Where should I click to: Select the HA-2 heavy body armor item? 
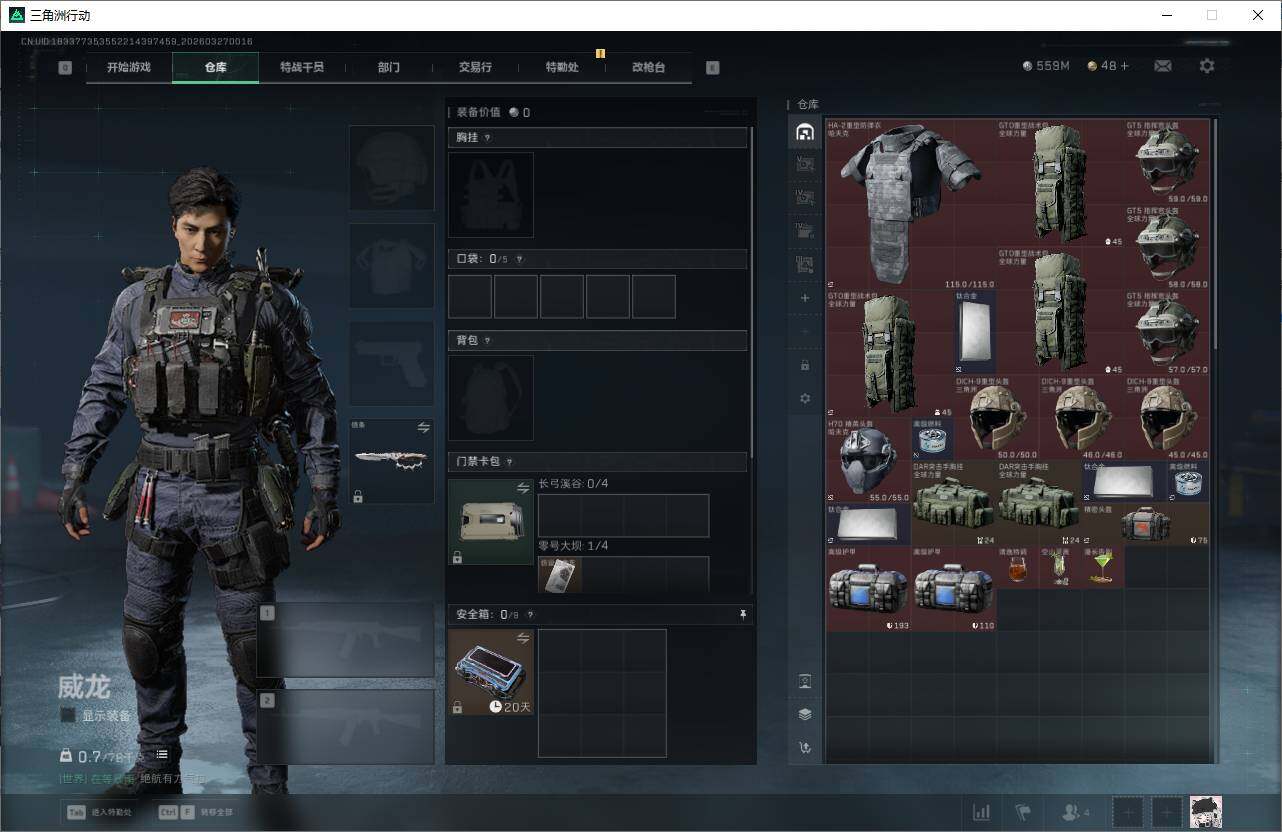pyautogui.click(x=911, y=204)
